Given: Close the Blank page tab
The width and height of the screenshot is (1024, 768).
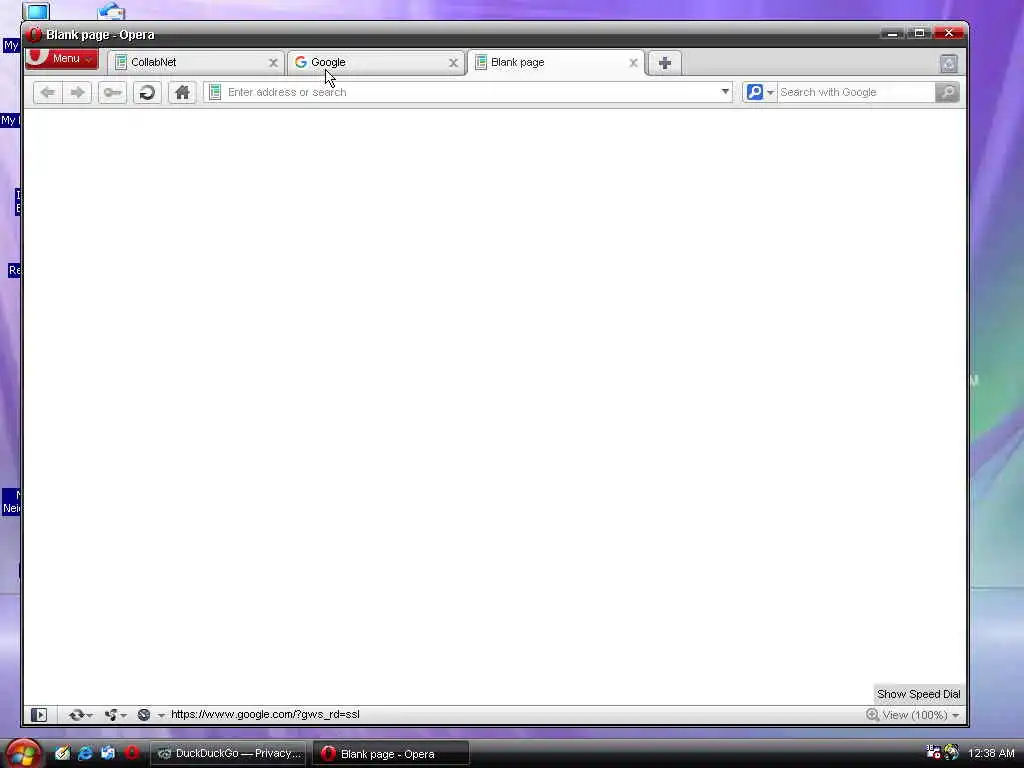Looking at the screenshot, I should pos(633,63).
